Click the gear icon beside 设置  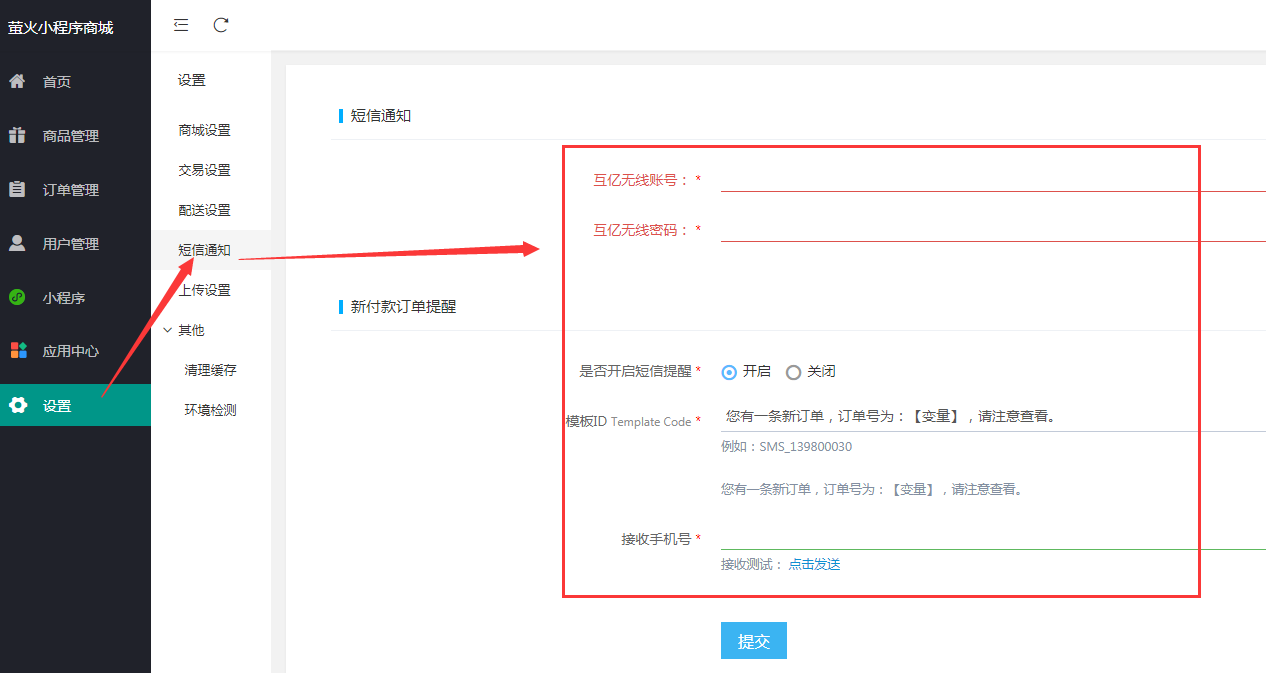[17, 405]
